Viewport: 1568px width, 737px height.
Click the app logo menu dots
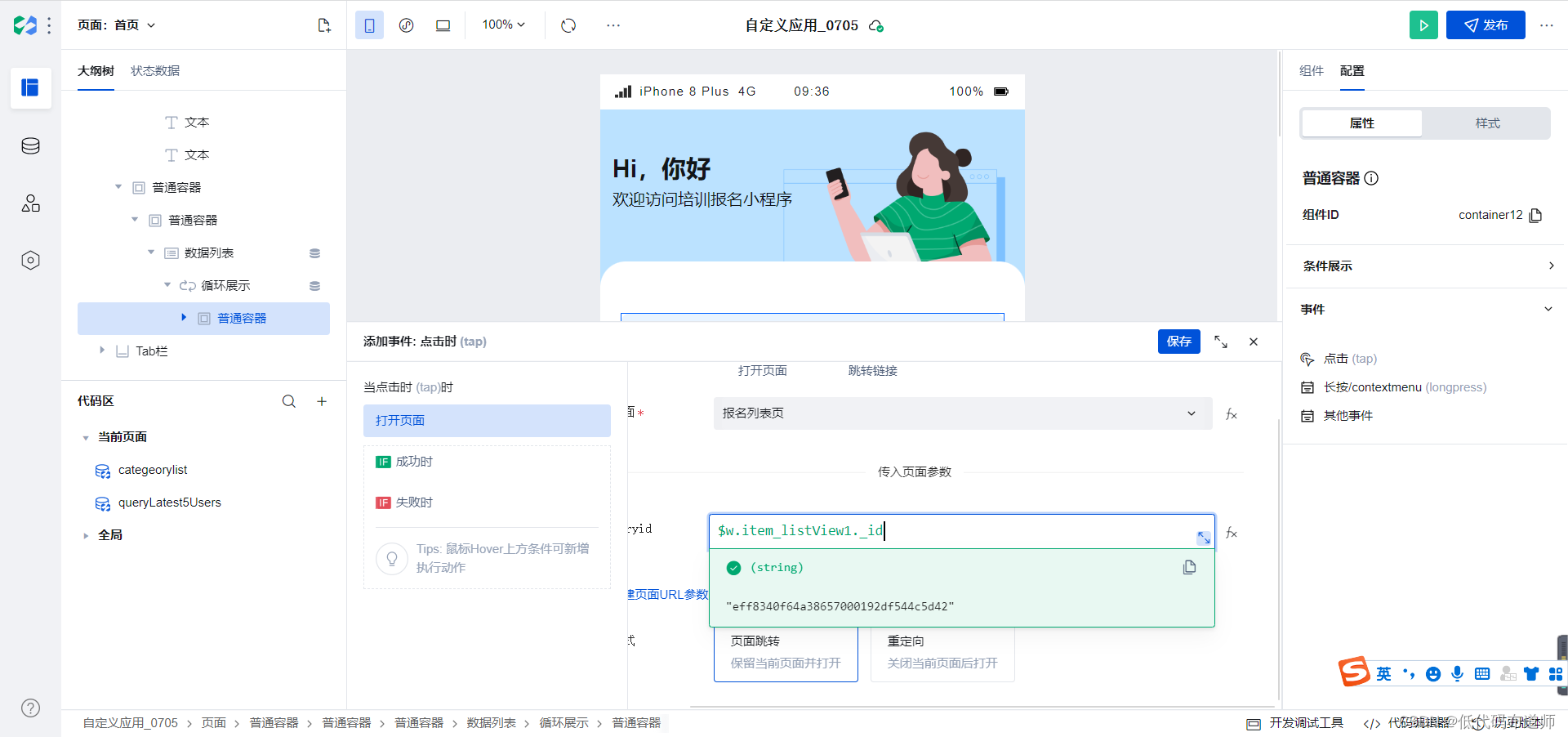click(49, 25)
